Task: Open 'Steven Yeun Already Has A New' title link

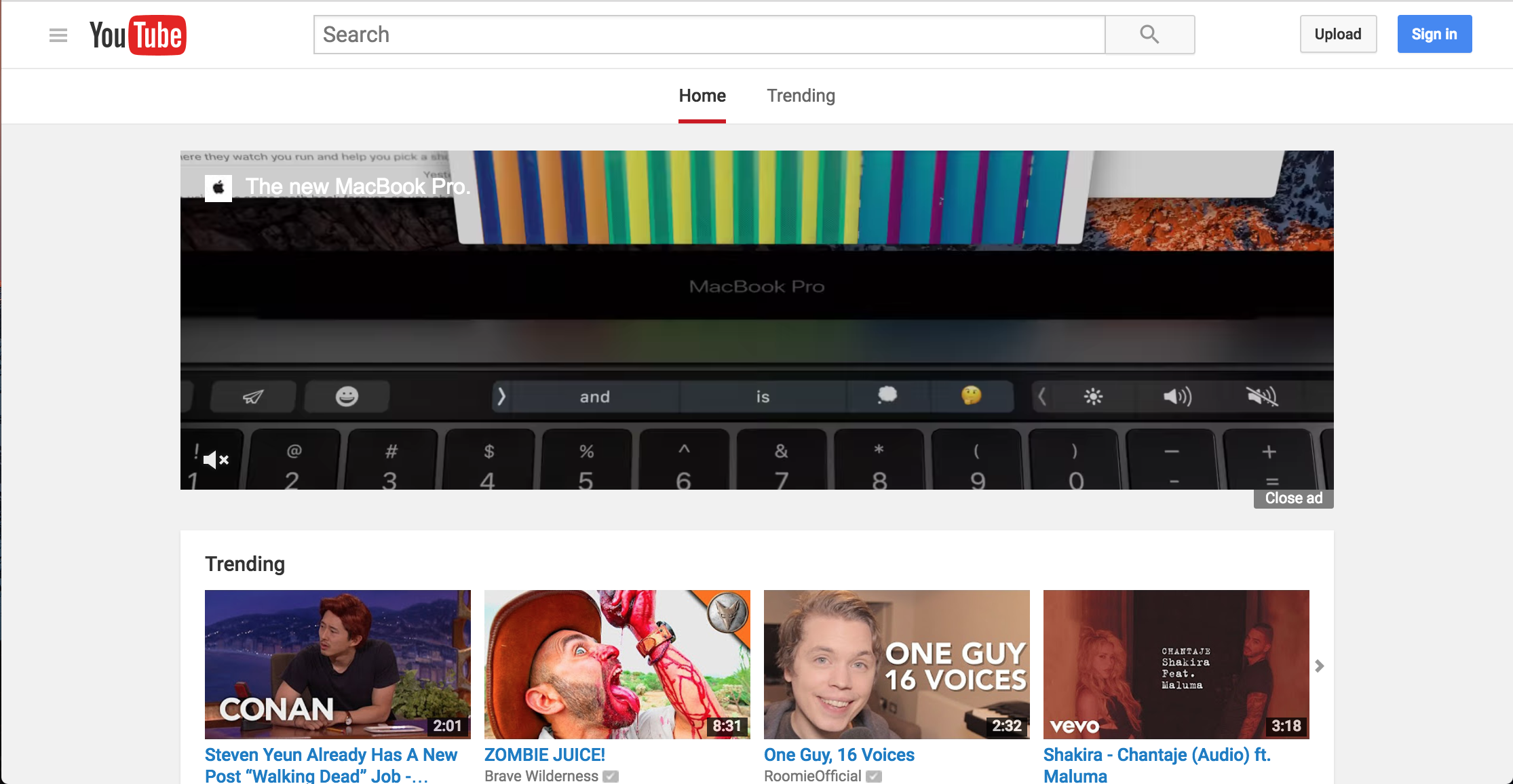Action: click(331, 765)
